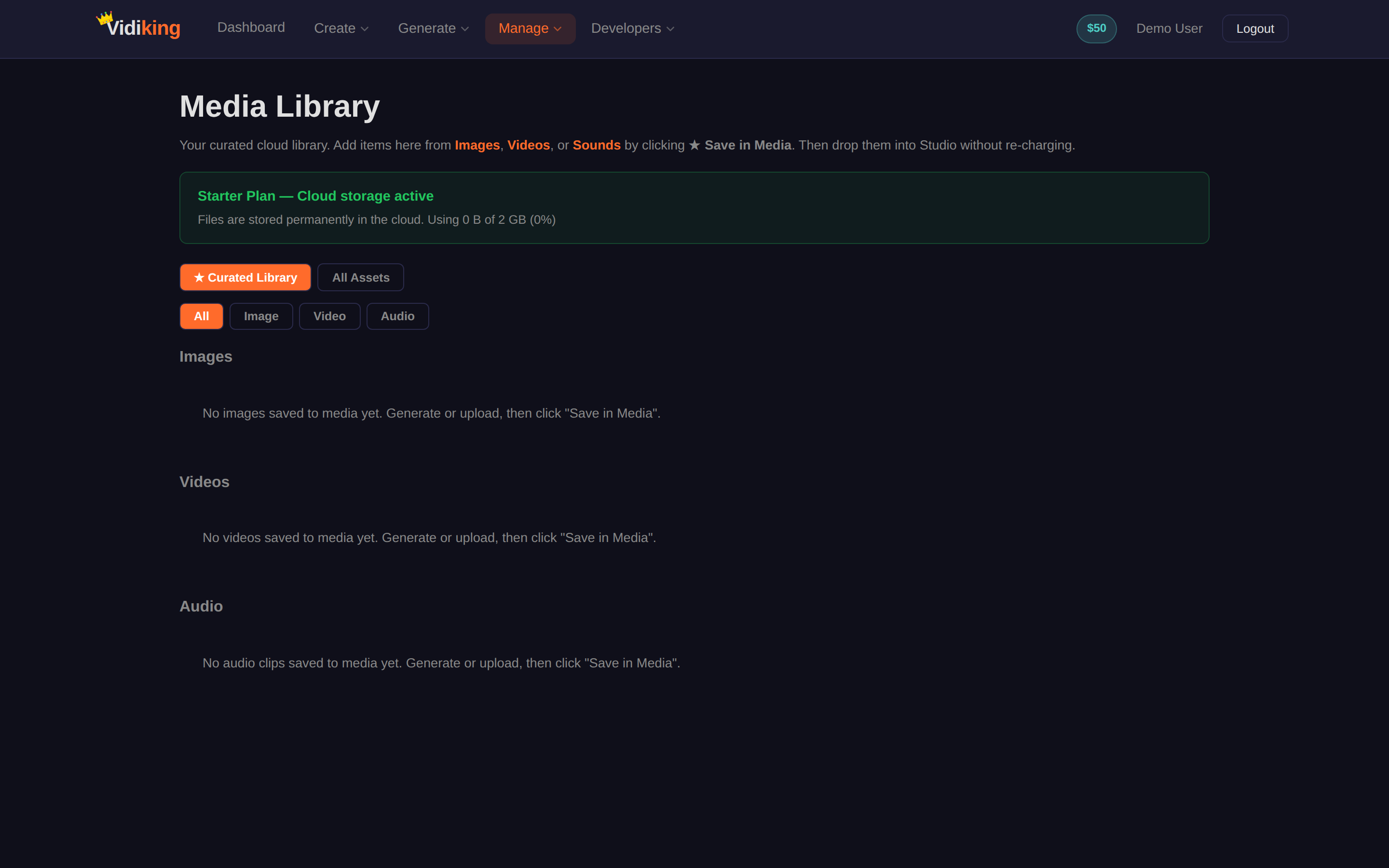Click the Images section heading
The height and width of the screenshot is (868, 1389).
coord(205,356)
